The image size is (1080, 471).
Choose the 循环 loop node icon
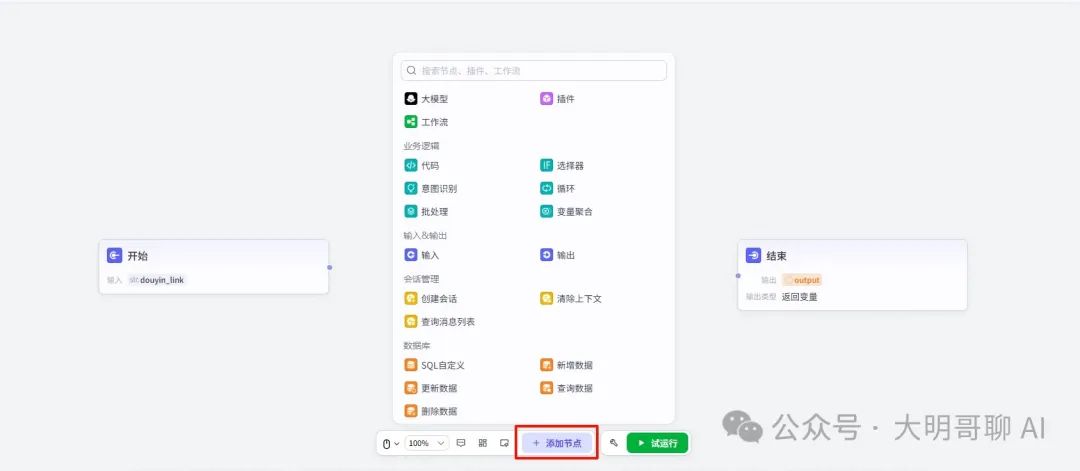click(546, 188)
